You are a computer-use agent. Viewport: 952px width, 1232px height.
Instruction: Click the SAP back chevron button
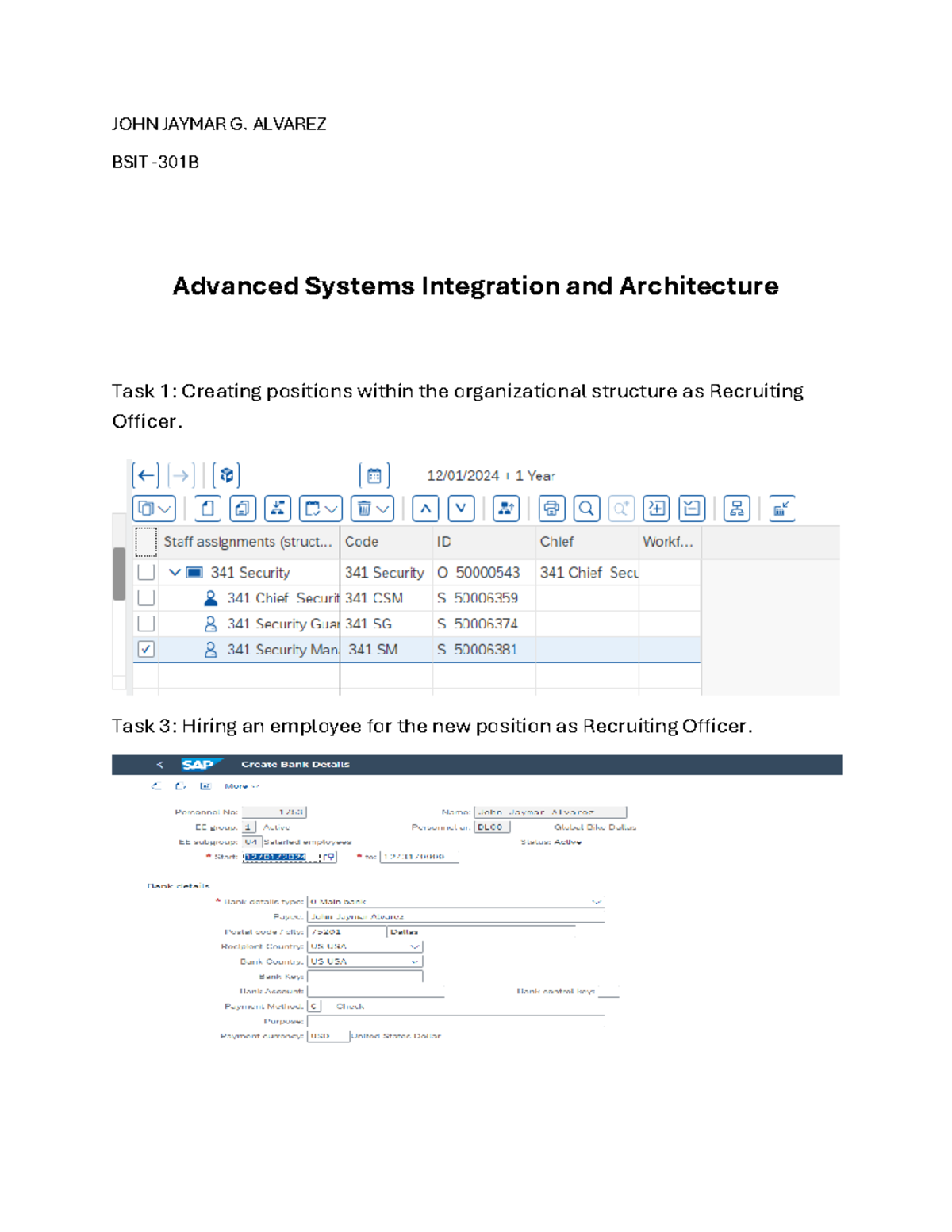tap(159, 765)
